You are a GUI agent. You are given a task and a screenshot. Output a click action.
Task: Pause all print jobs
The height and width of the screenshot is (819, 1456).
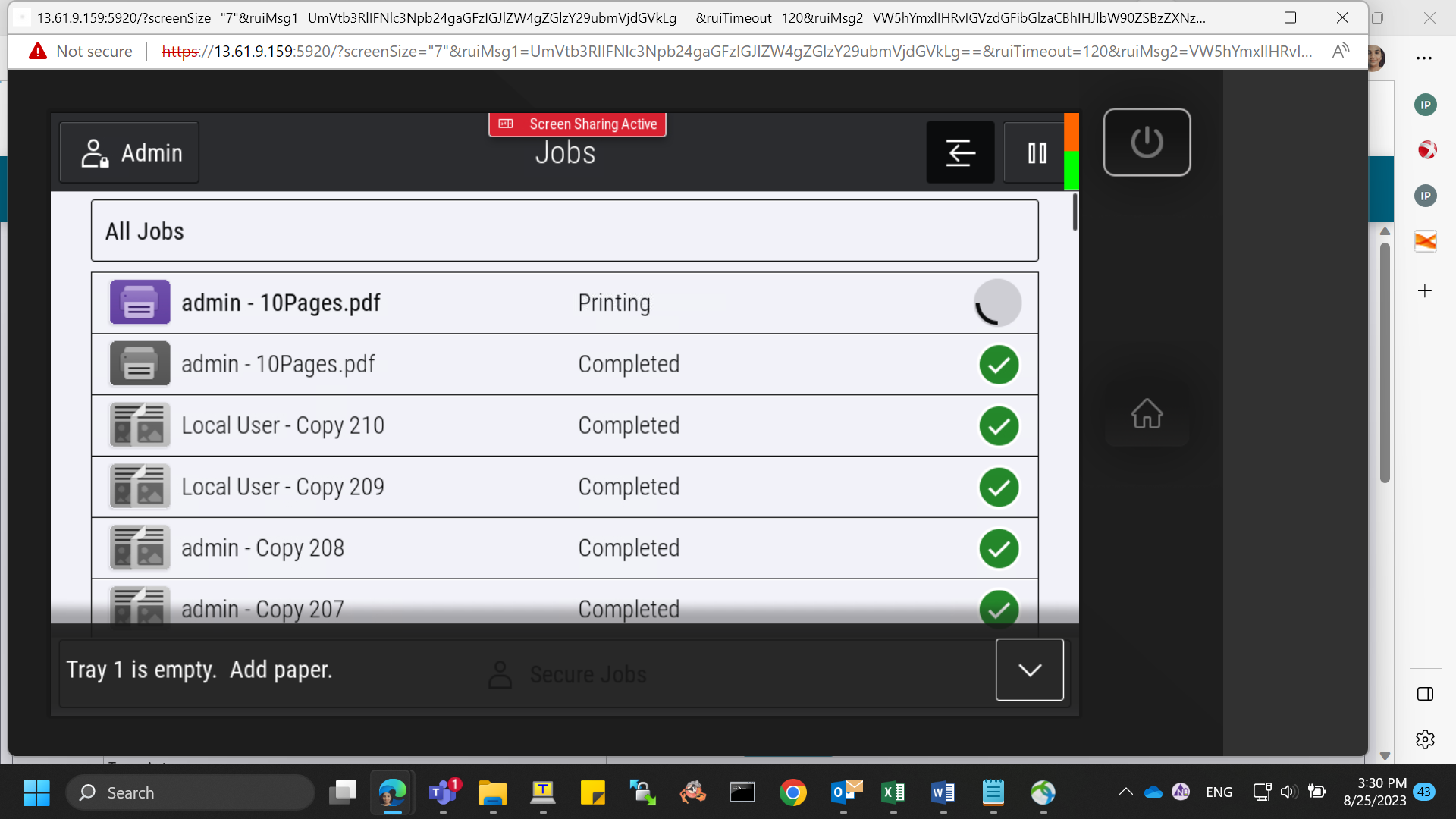click(1037, 152)
